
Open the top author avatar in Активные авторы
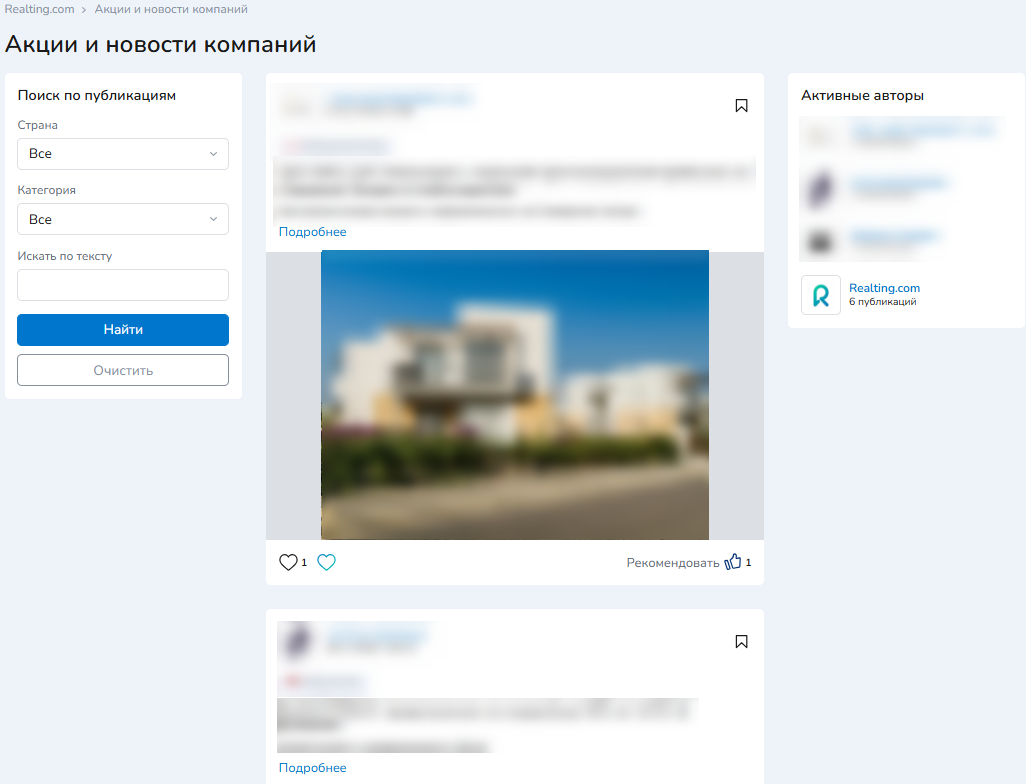coord(821,134)
